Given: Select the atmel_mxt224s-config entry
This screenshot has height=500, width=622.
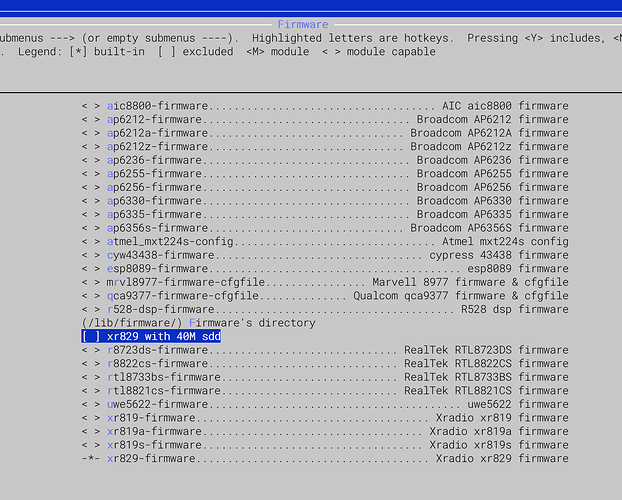Looking at the screenshot, I should [325, 241].
